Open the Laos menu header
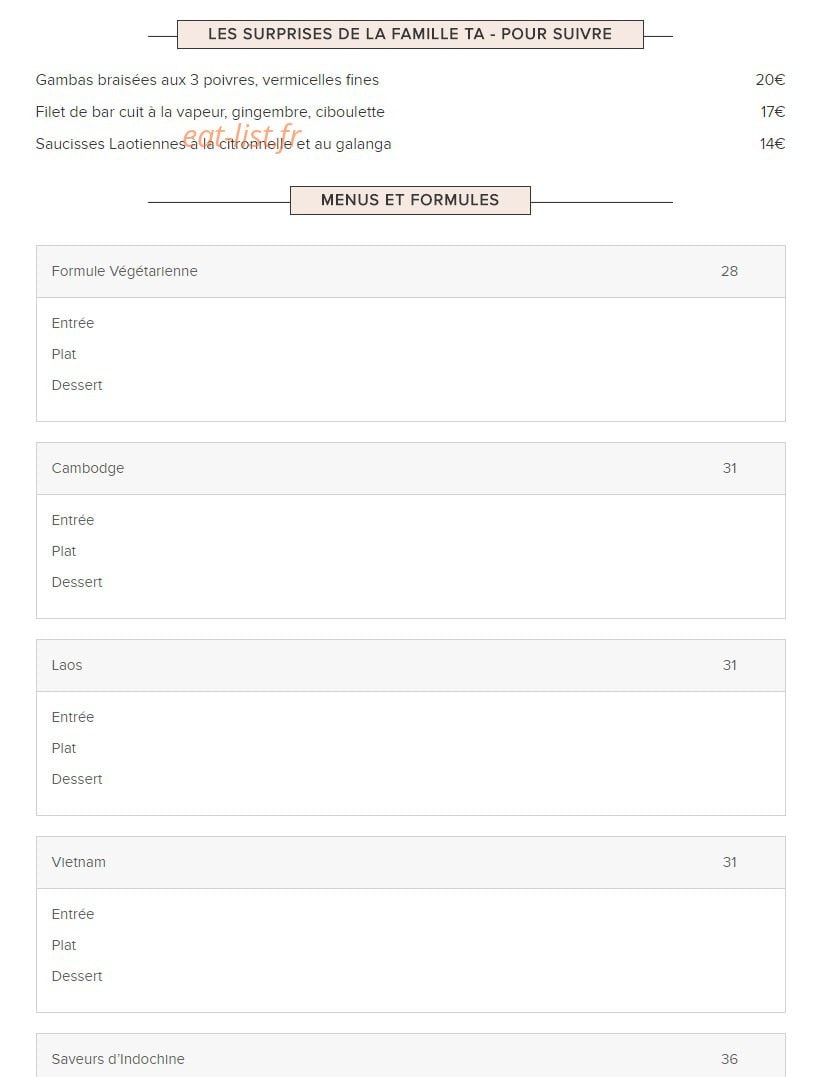 pyautogui.click(x=411, y=666)
